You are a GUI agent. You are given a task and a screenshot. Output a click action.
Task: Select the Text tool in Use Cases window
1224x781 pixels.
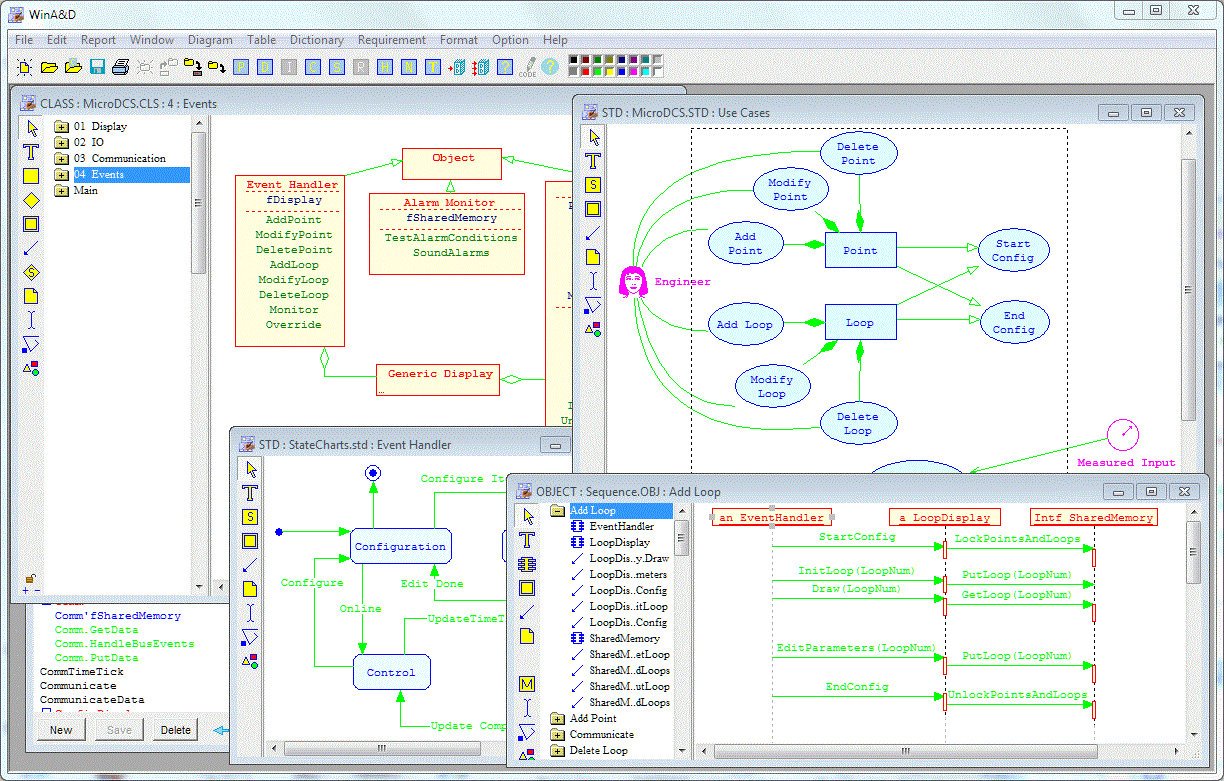pos(593,161)
